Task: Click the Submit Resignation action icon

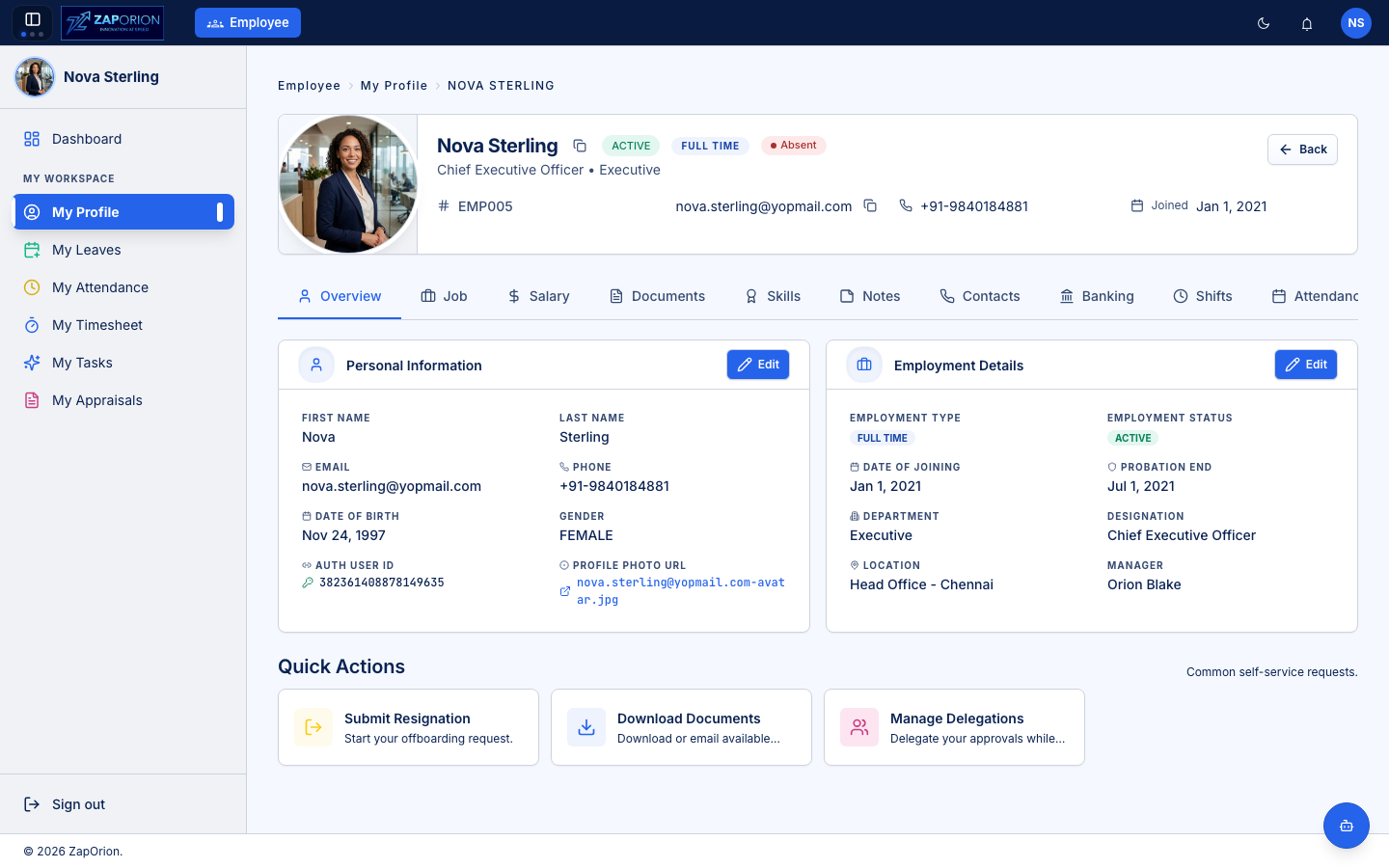Action: (313, 727)
